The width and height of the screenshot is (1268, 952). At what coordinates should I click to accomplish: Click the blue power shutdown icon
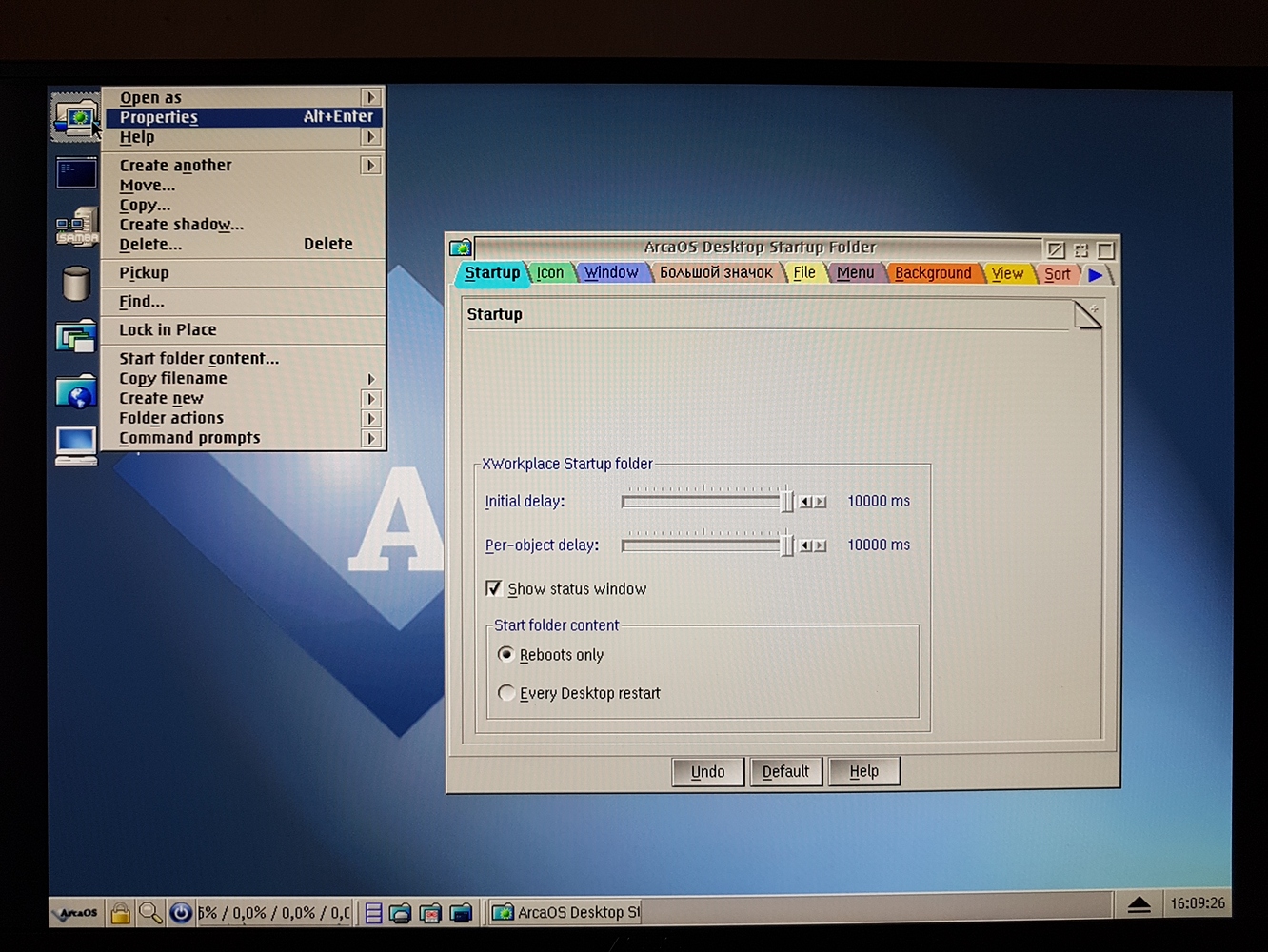tap(181, 912)
